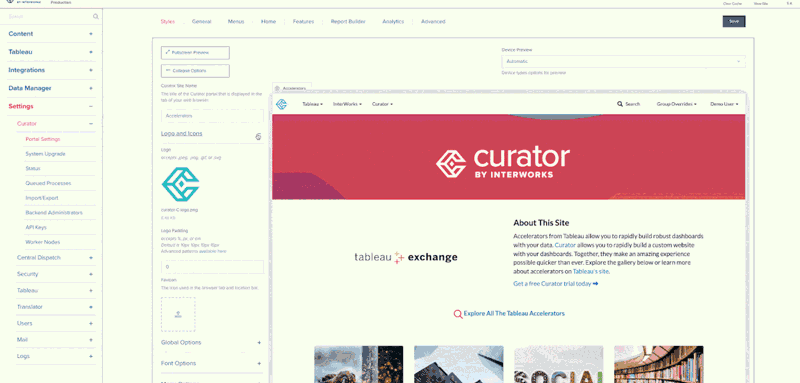This screenshot has width=800, height=383.
Task: Click the pink Explore All magnifier icon
Action: pyautogui.click(x=458, y=314)
